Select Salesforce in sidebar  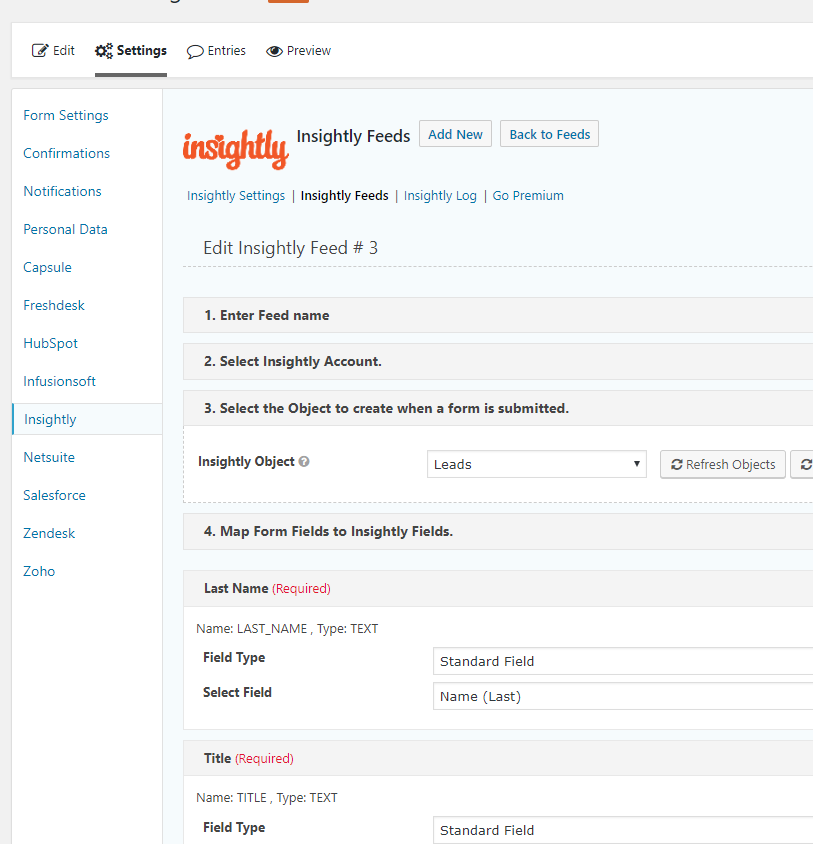point(54,495)
